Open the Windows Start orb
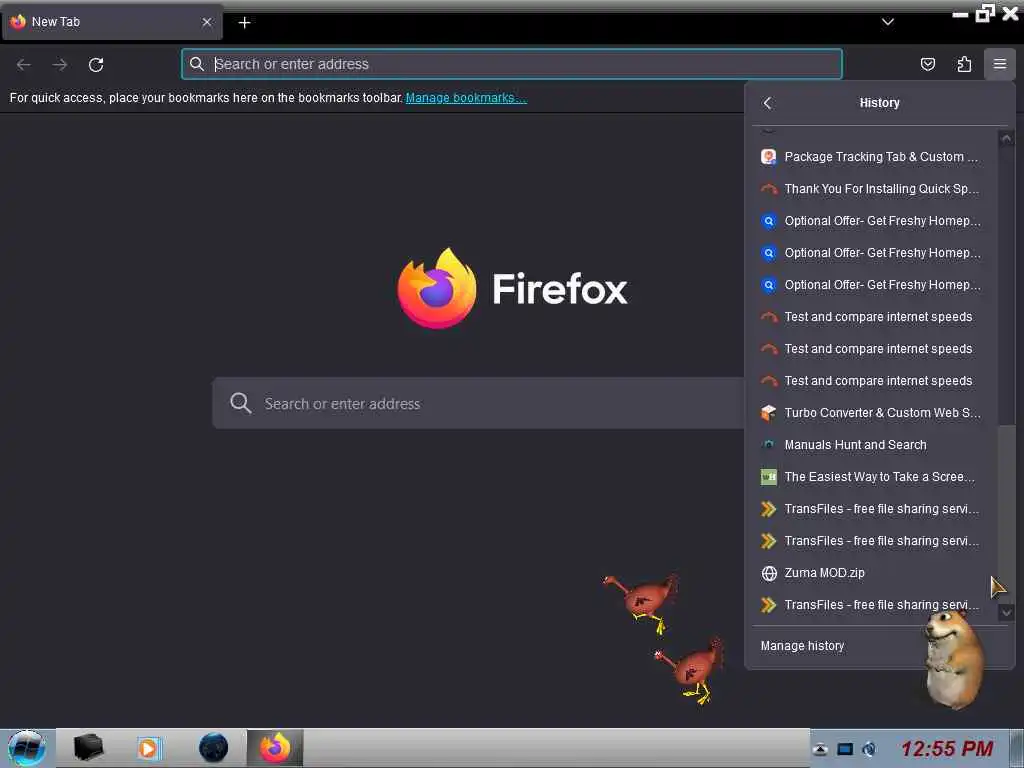The height and width of the screenshot is (768, 1024). click(x=26, y=748)
